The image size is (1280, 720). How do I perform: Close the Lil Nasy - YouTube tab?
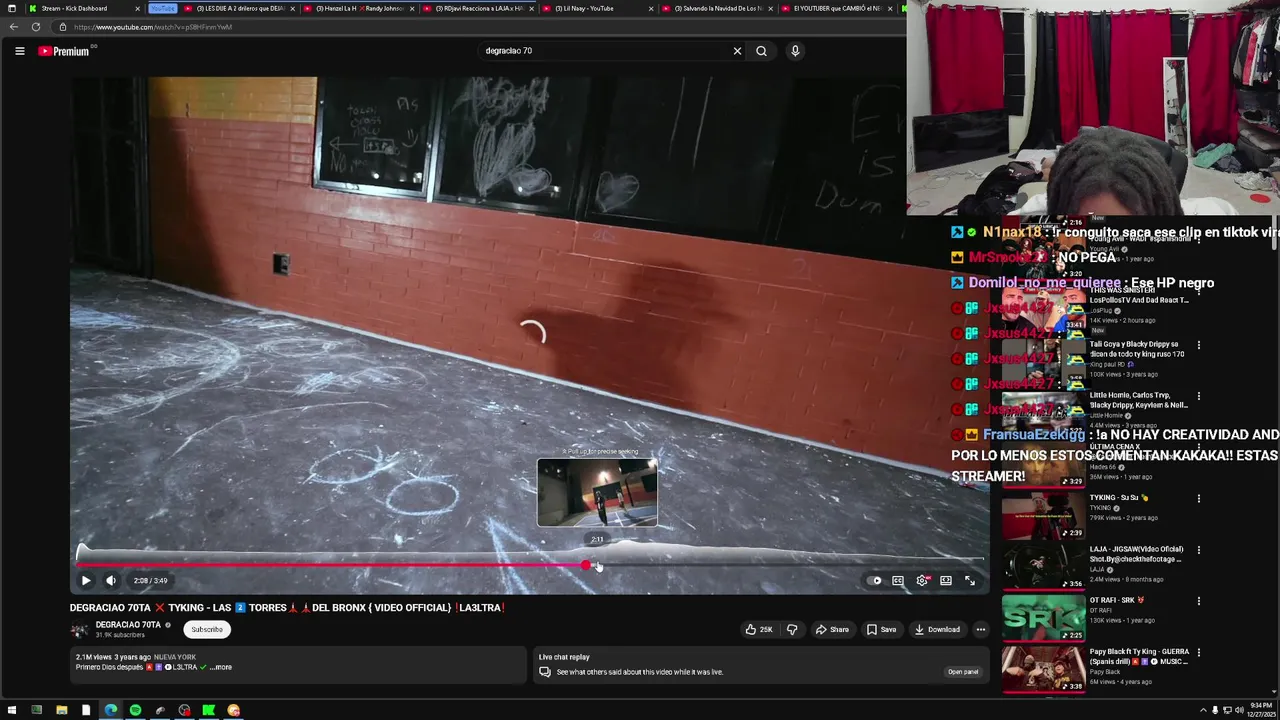(x=651, y=8)
